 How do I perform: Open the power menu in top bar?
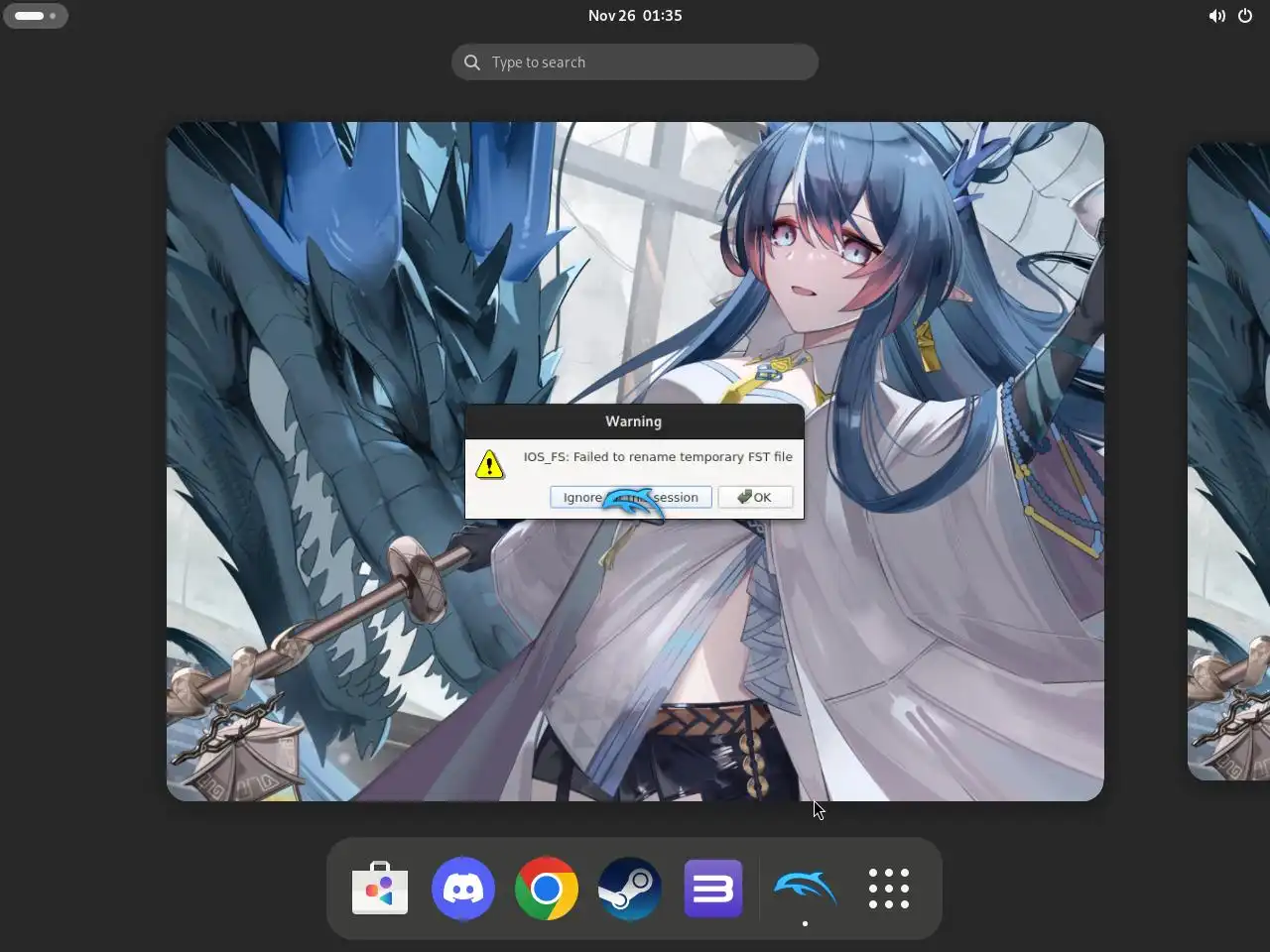pos(1245,16)
